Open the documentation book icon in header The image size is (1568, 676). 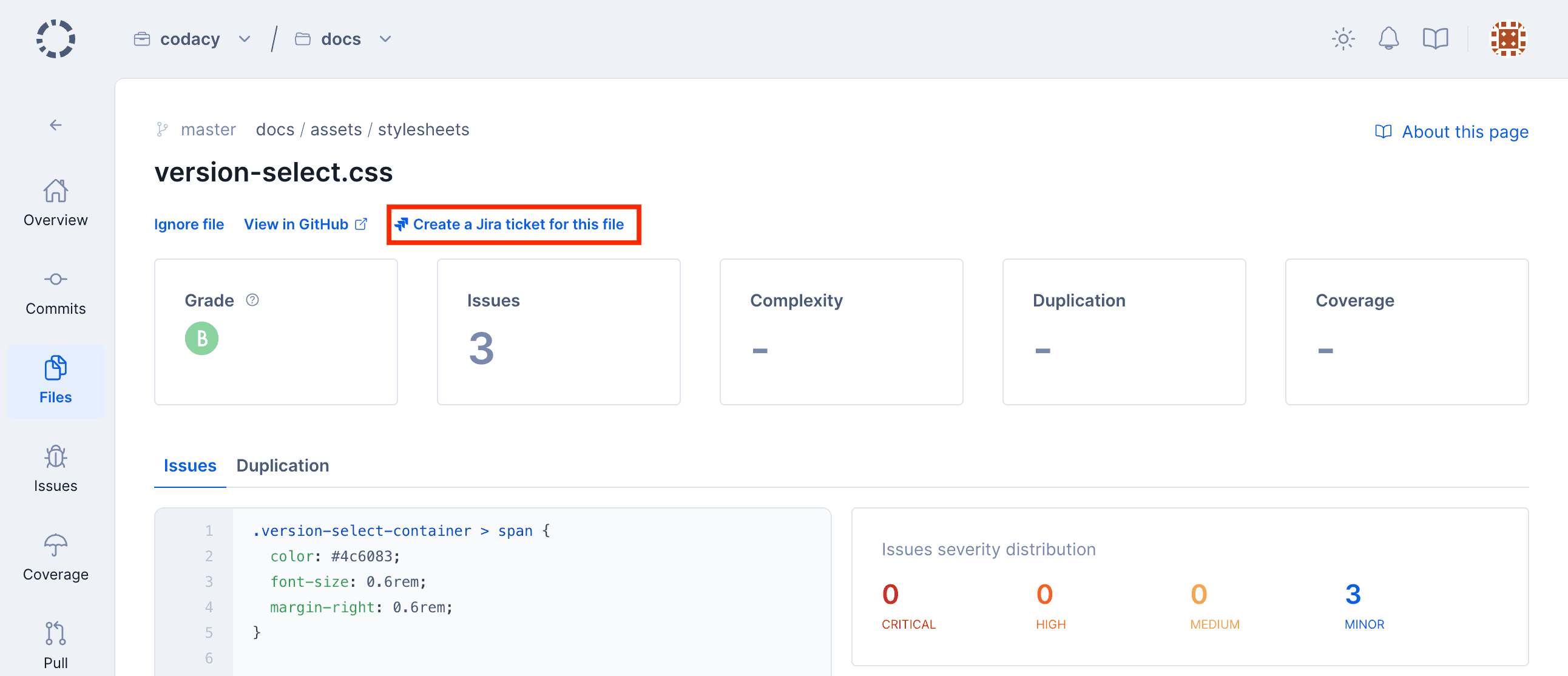pos(1435,38)
